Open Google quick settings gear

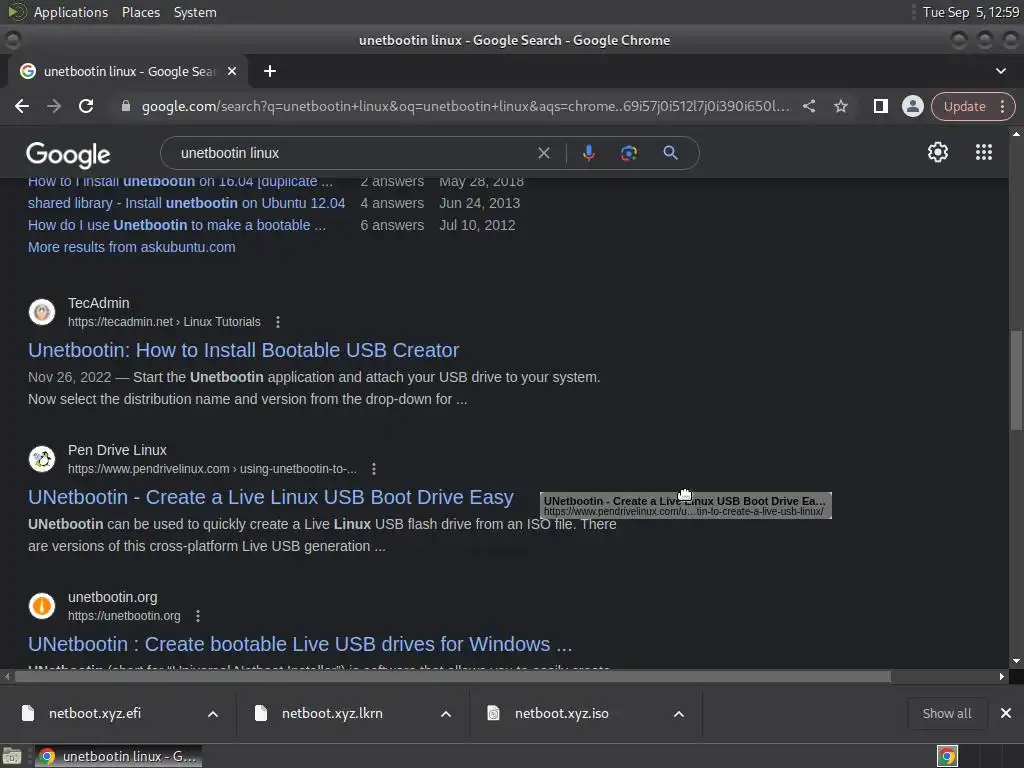point(938,152)
